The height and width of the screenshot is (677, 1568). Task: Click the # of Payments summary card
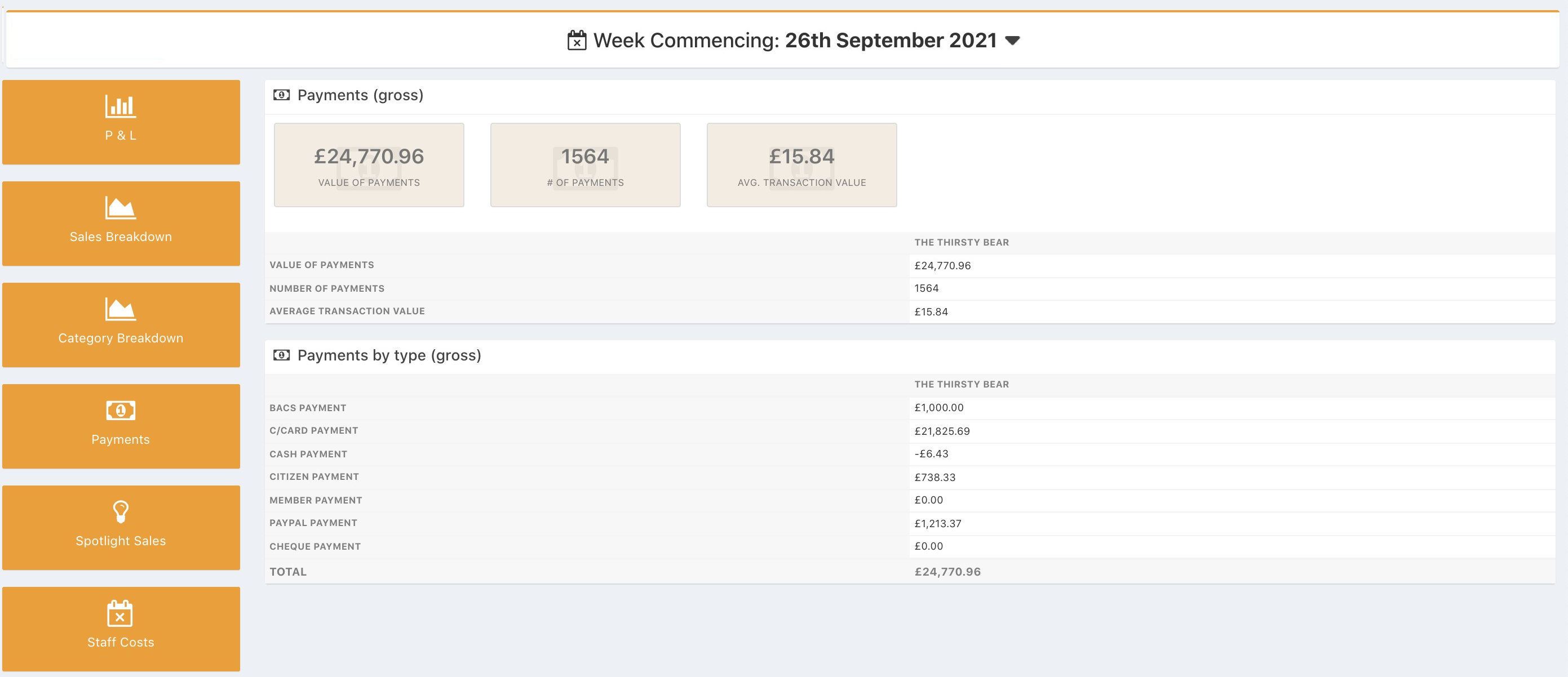585,165
